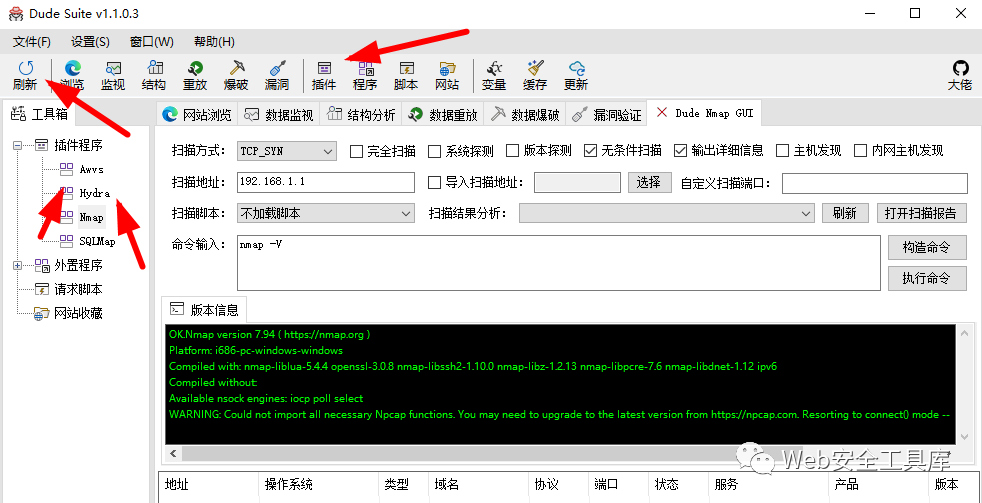Check the 导入扫描地址 checkbox
Viewport: 982px width, 503px height.
click(x=434, y=183)
